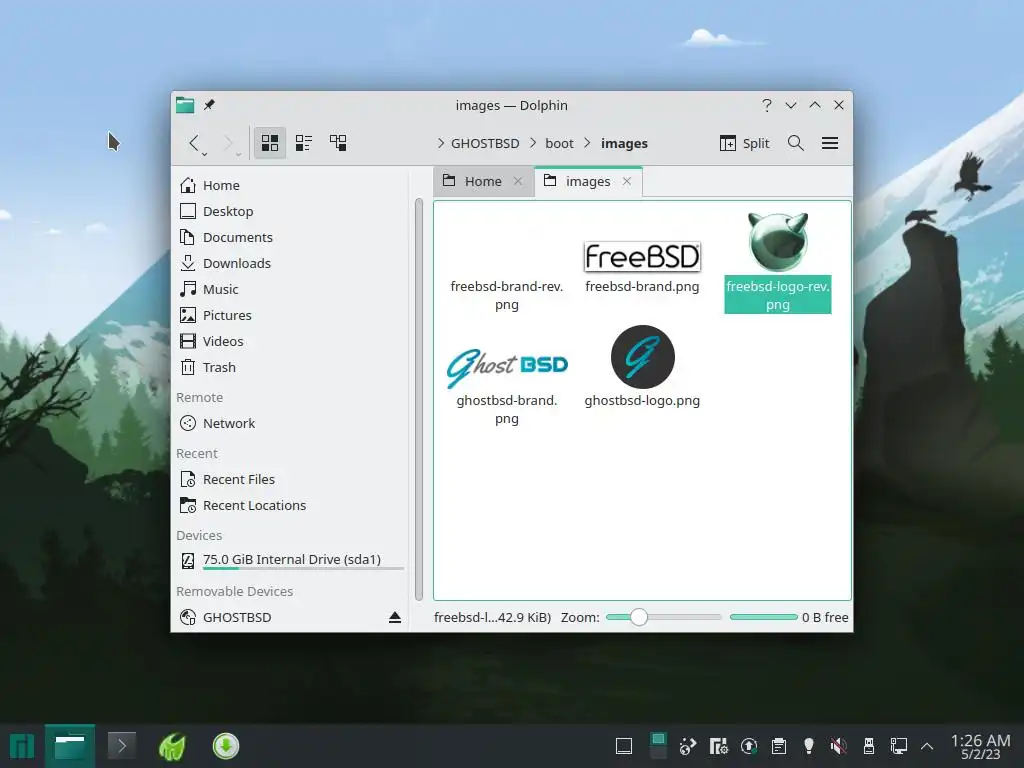Open the green leaf taskbar application
Screen dimensions: 1024x768
pos(172,746)
